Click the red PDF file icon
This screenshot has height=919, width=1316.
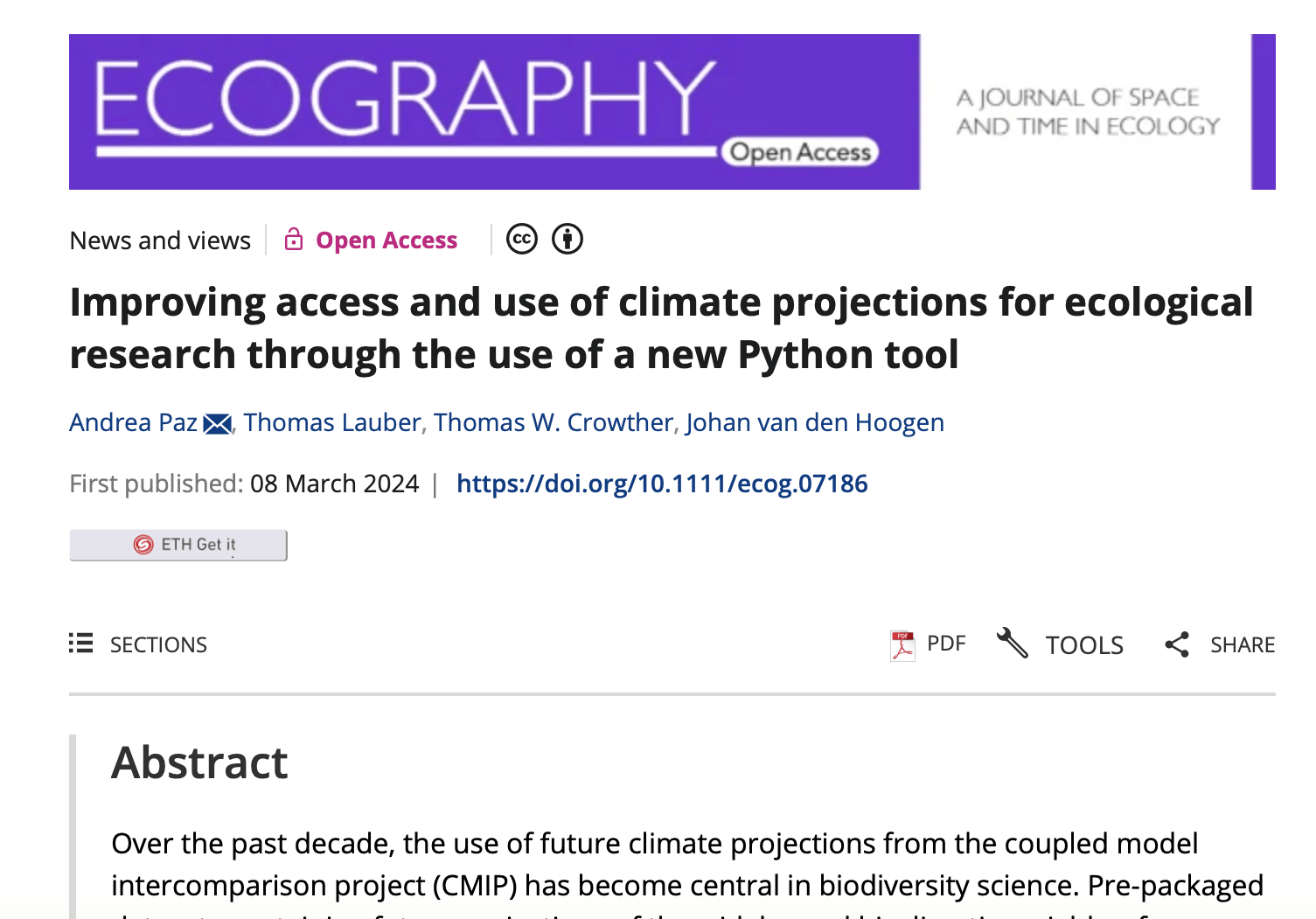click(902, 645)
